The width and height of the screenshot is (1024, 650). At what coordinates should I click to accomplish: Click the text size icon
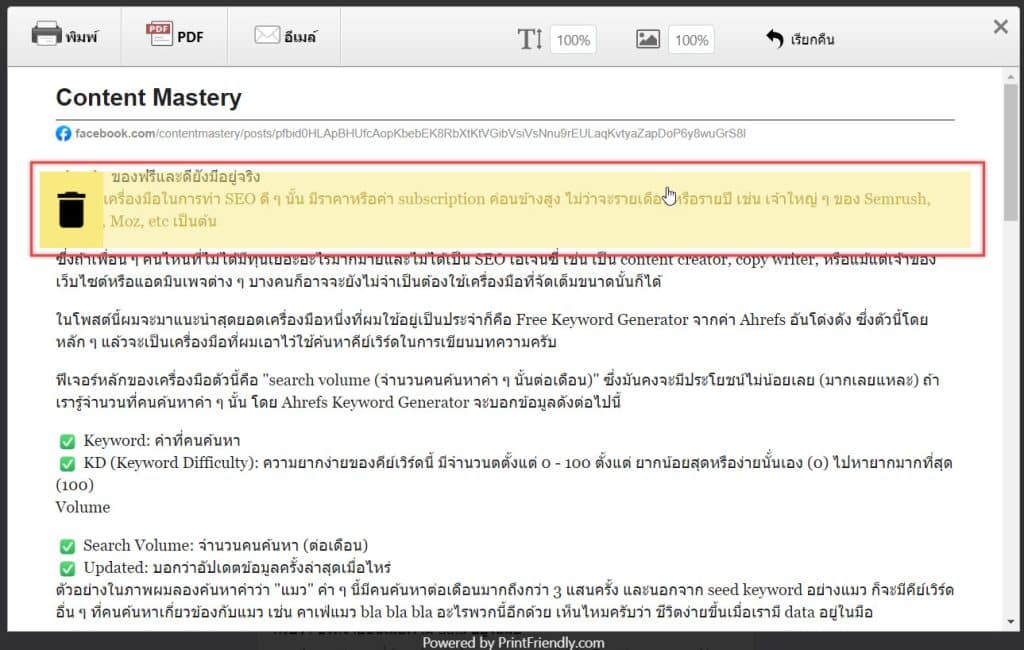pos(530,39)
